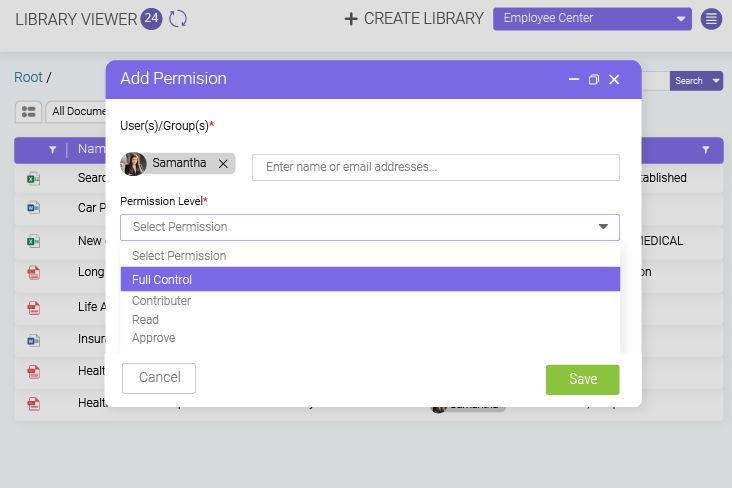The image size is (732, 488).
Task: Click the plus icon for Create Library
Action: pos(351,19)
